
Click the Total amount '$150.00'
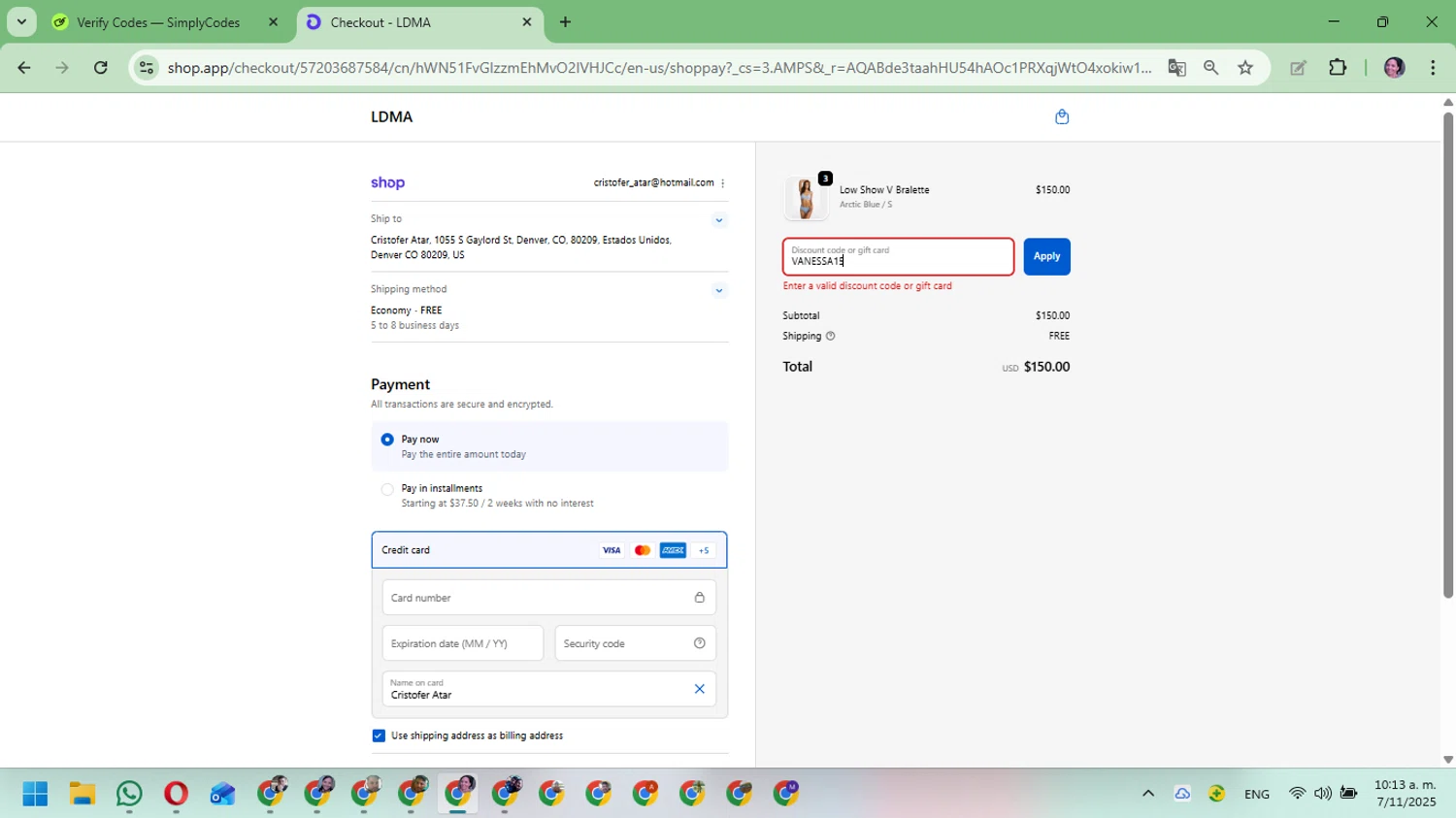click(x=1046, y=367)
